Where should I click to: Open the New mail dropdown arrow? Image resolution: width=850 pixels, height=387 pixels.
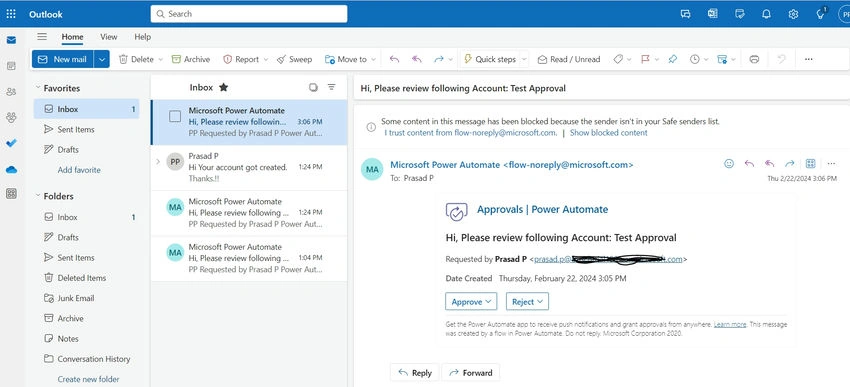(x=102, y=60)
